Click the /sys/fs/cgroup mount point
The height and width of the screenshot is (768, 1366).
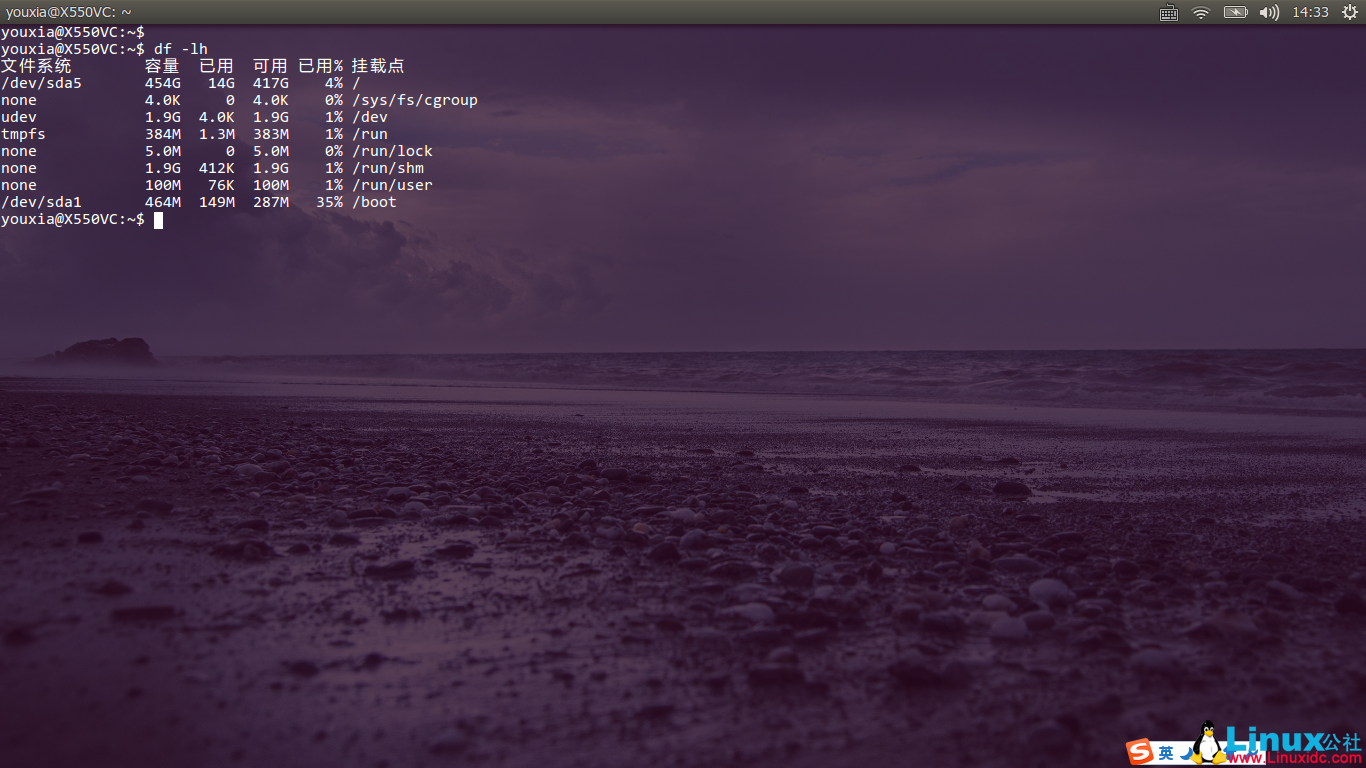pyautogui.click(x=414, y=100)
